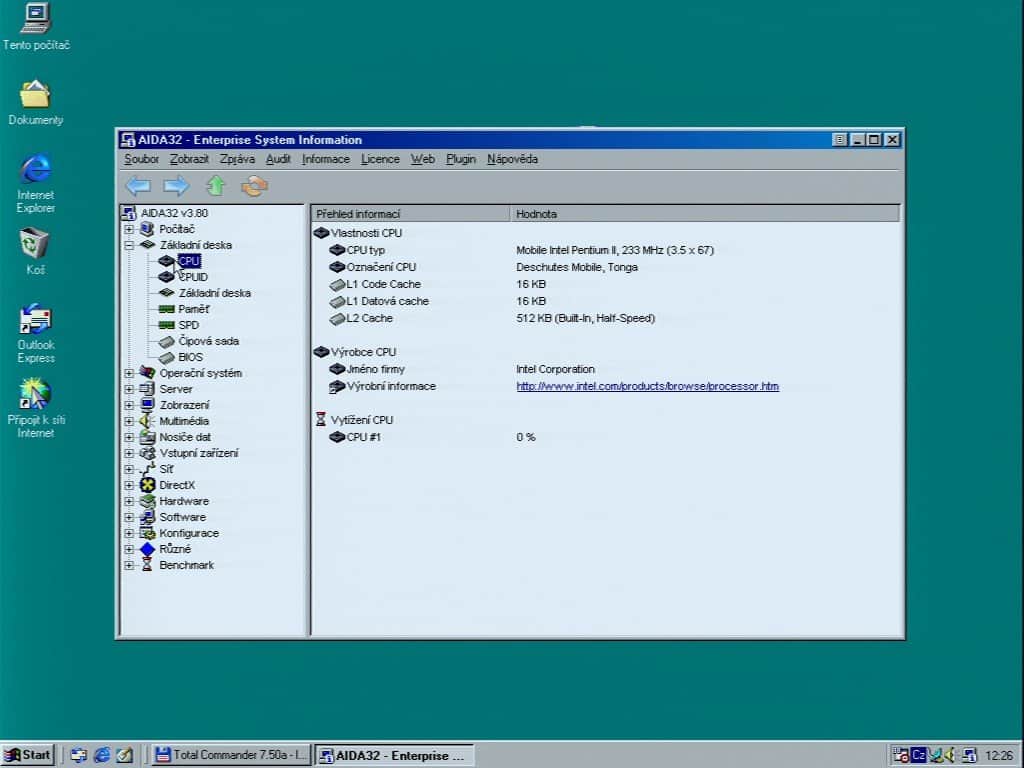This screenshot has height=768, width=1024.
Task: Open the Koš recycle bin desktop icon
Action: tap(35, 251)
